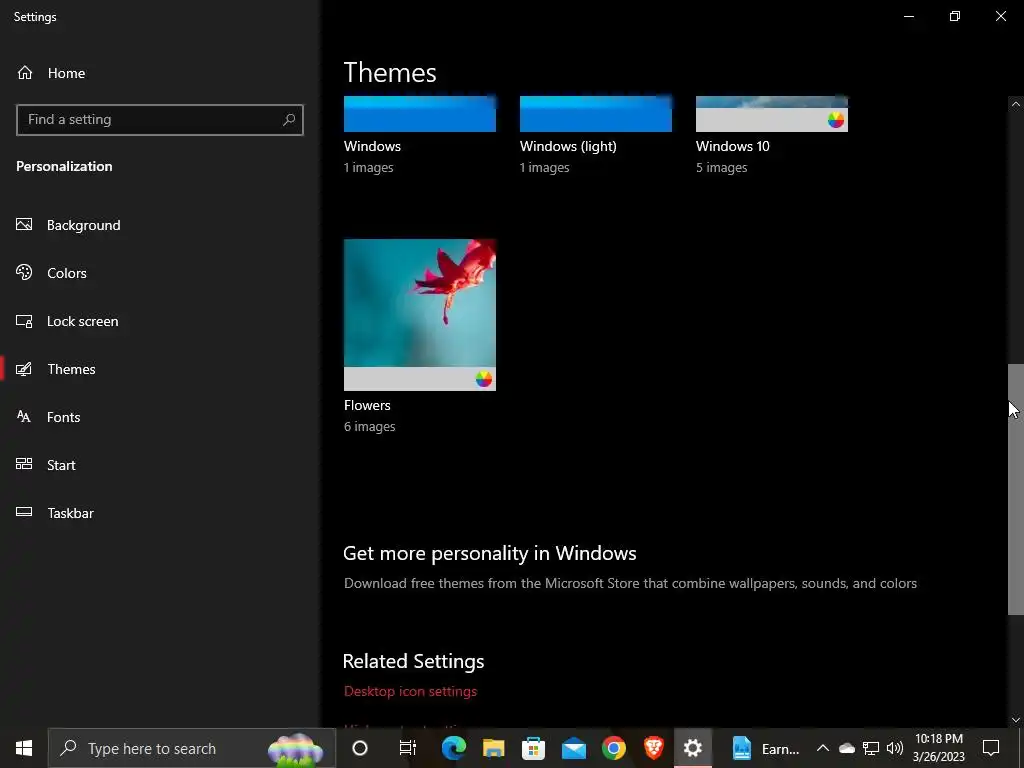This screenshot has width=1024, height=768.
Task: Show hidden system tray icons
Action: (x=823, y=748)
